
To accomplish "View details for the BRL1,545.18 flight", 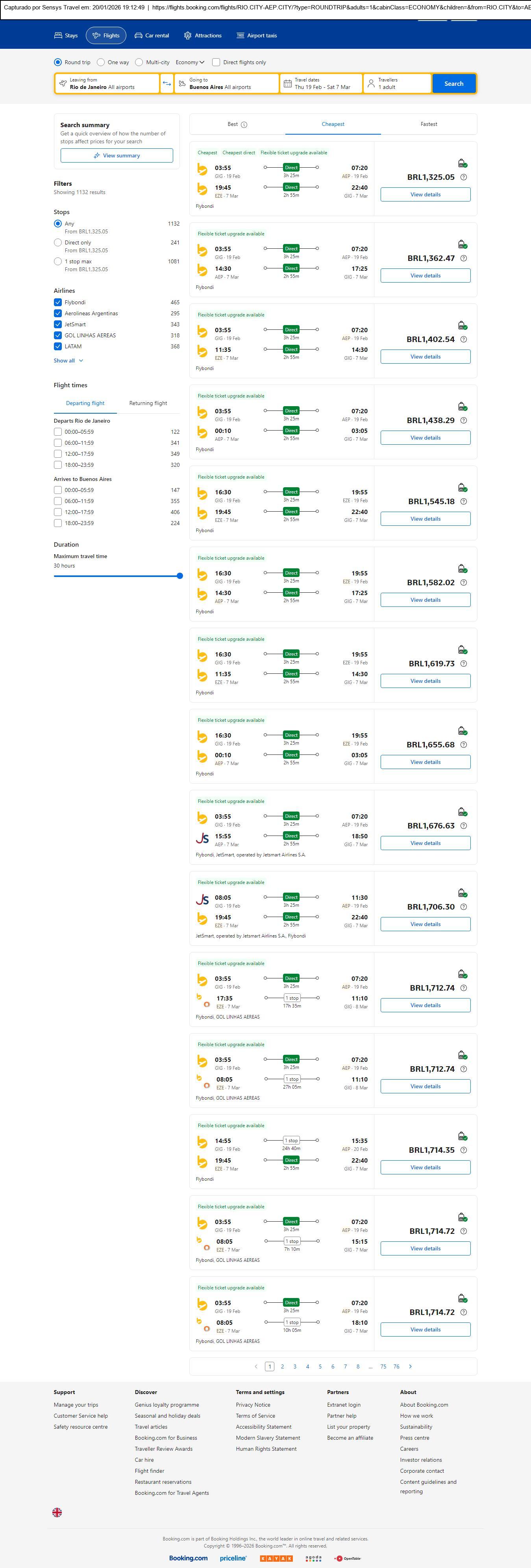I will coord(425,519).
